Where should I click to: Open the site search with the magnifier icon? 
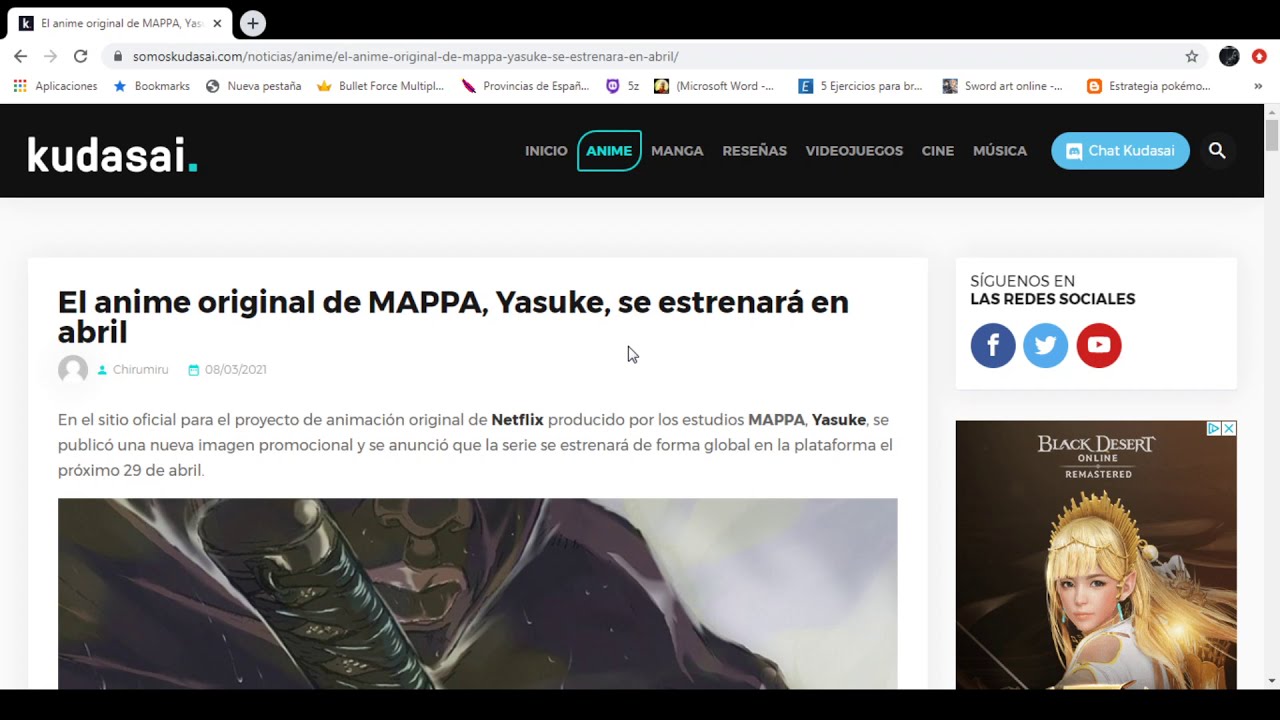tap(1217, 150)
